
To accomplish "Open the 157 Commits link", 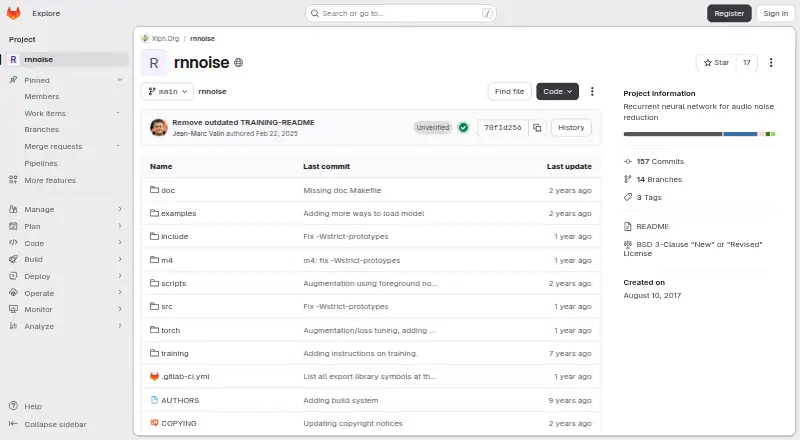I will click(660, 161).
